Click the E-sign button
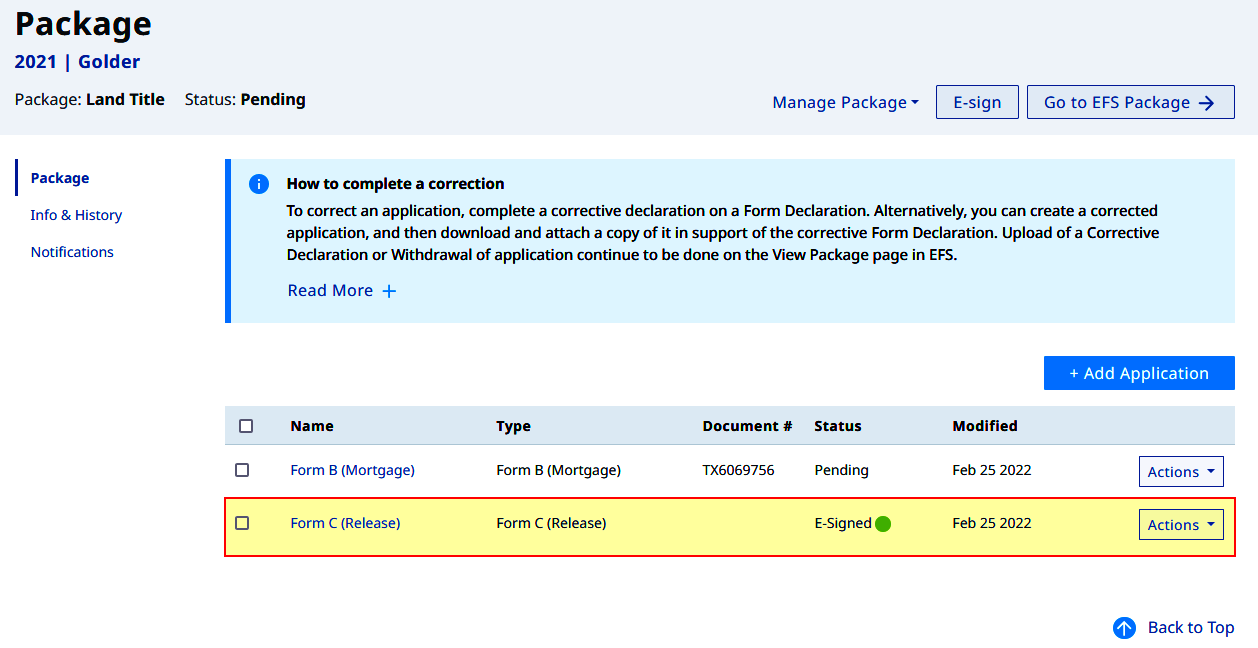Viewport: 1258px width, 648px height. [977, 102]
